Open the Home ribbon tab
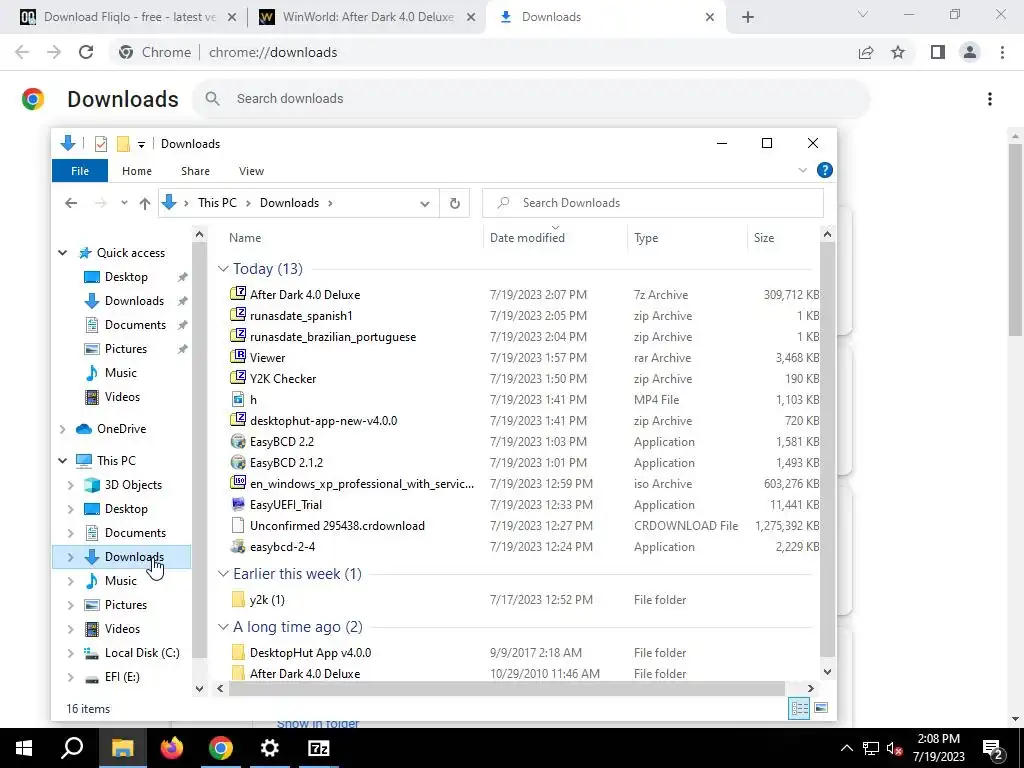 coord(136,171)
